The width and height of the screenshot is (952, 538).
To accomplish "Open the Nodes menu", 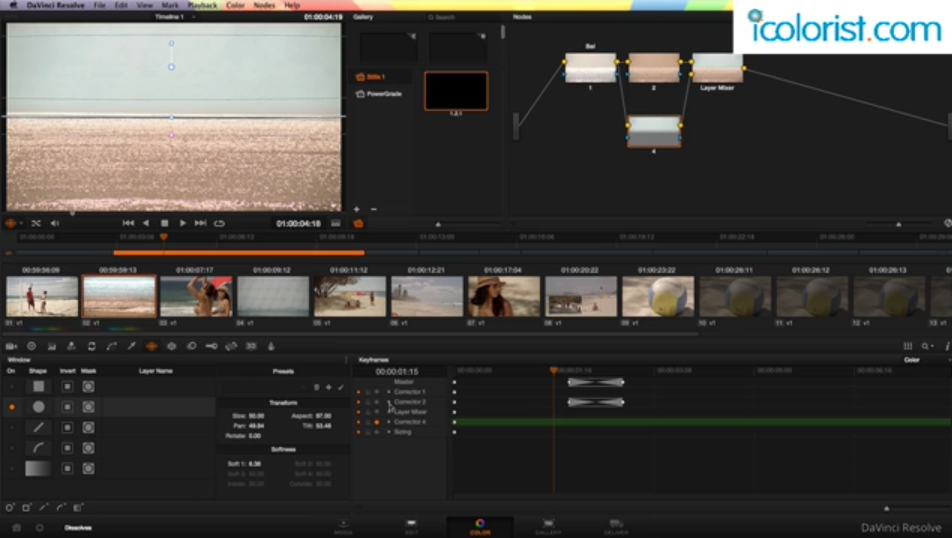I will [264, 5].
